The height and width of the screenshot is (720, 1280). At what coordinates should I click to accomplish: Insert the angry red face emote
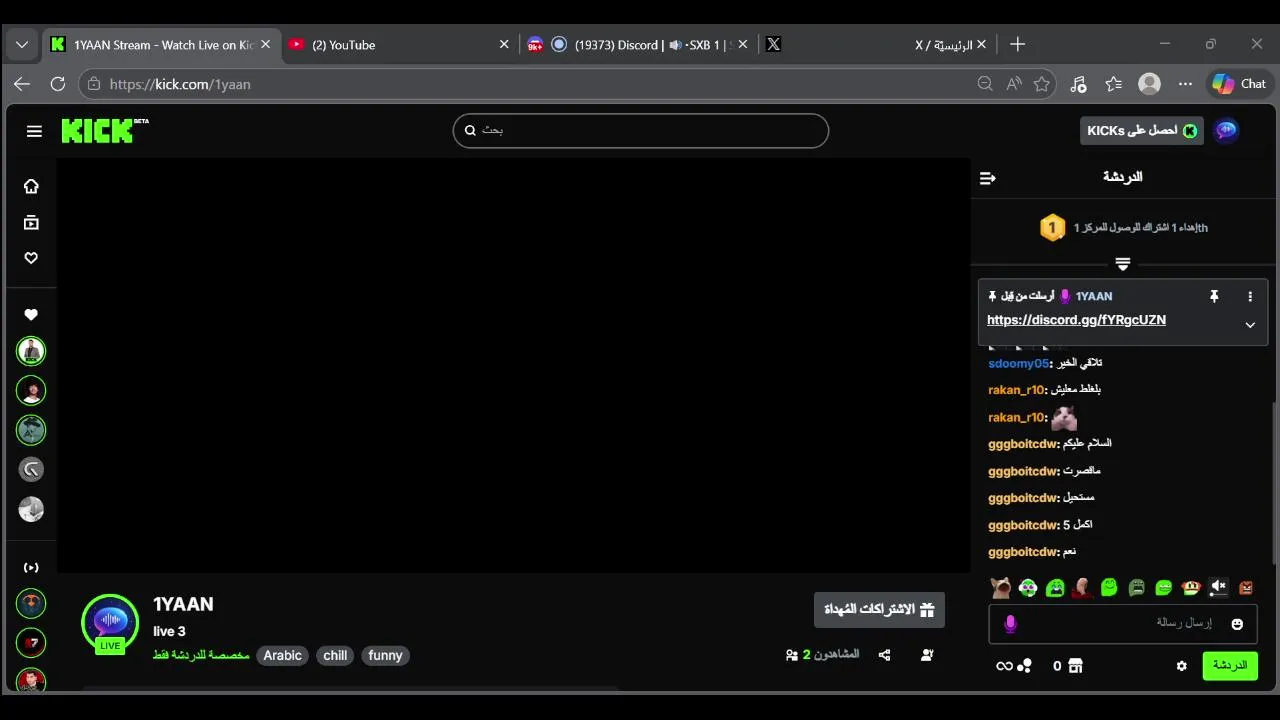point(1245,587)
